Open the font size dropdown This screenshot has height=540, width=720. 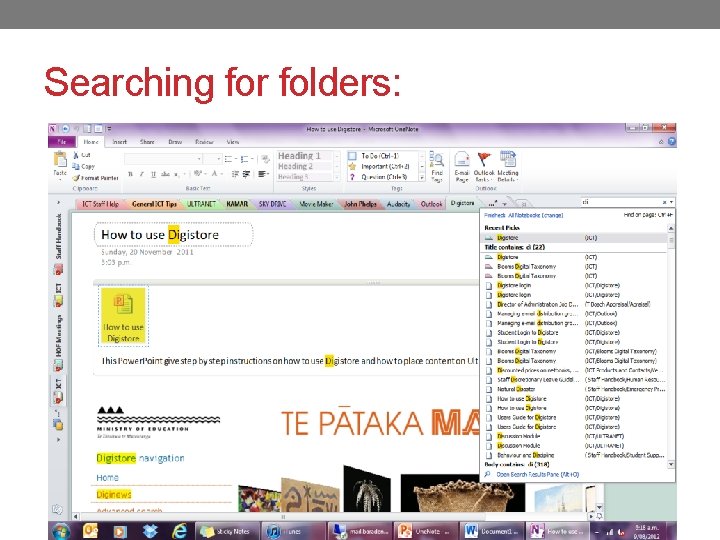(219, 159)
